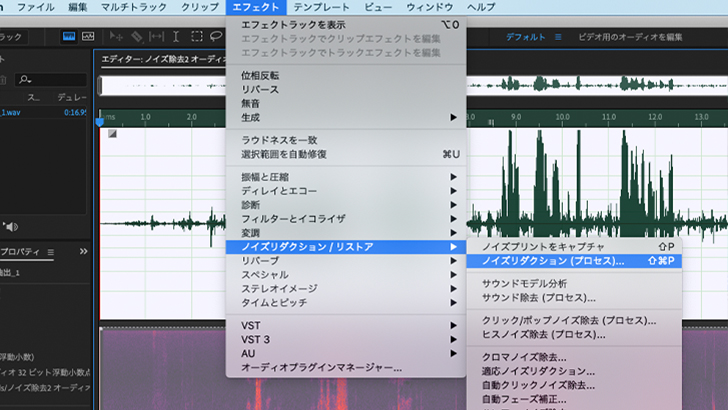Open the マルチトラック menu
This screenshot has width=728, height=410.
(134, 7)
